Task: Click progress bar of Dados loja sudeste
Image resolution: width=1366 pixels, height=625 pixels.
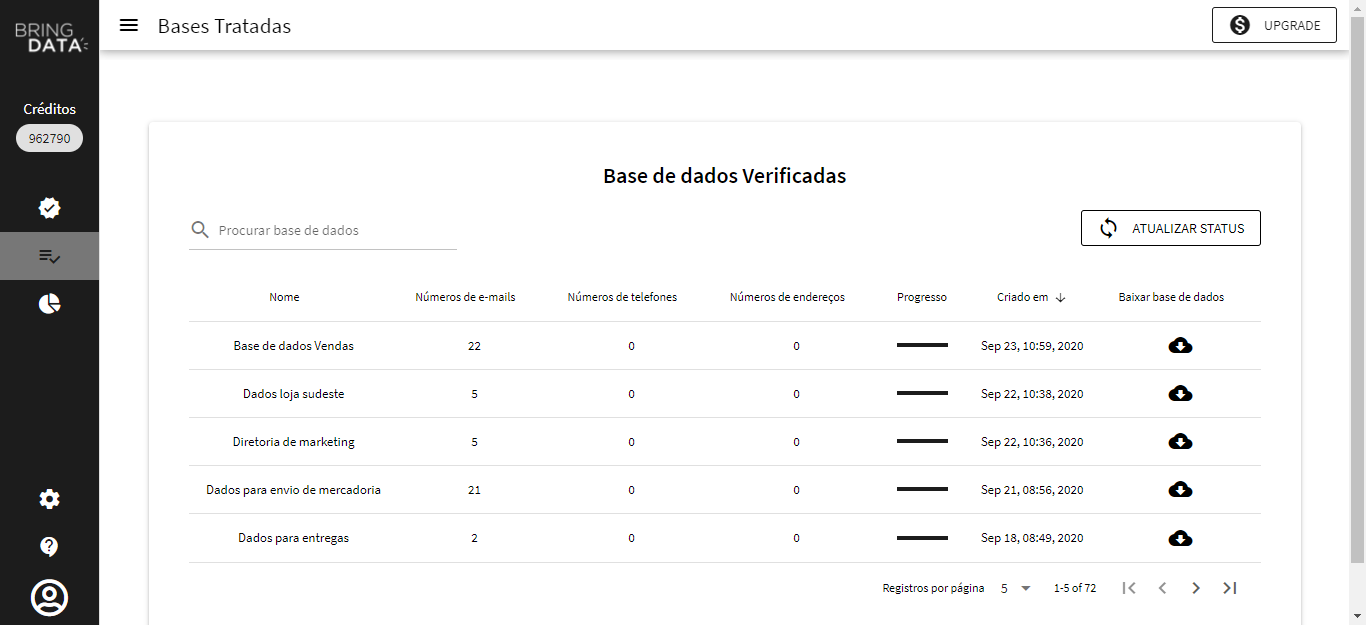Action: (922, 393)
